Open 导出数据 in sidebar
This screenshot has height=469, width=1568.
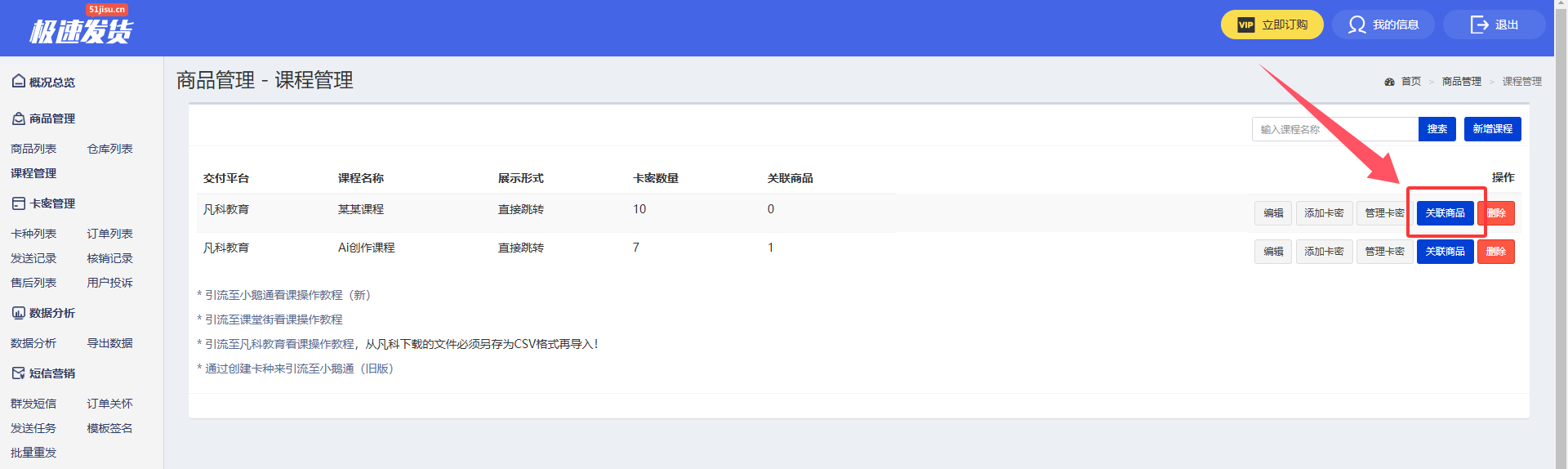tap(109, 343)
